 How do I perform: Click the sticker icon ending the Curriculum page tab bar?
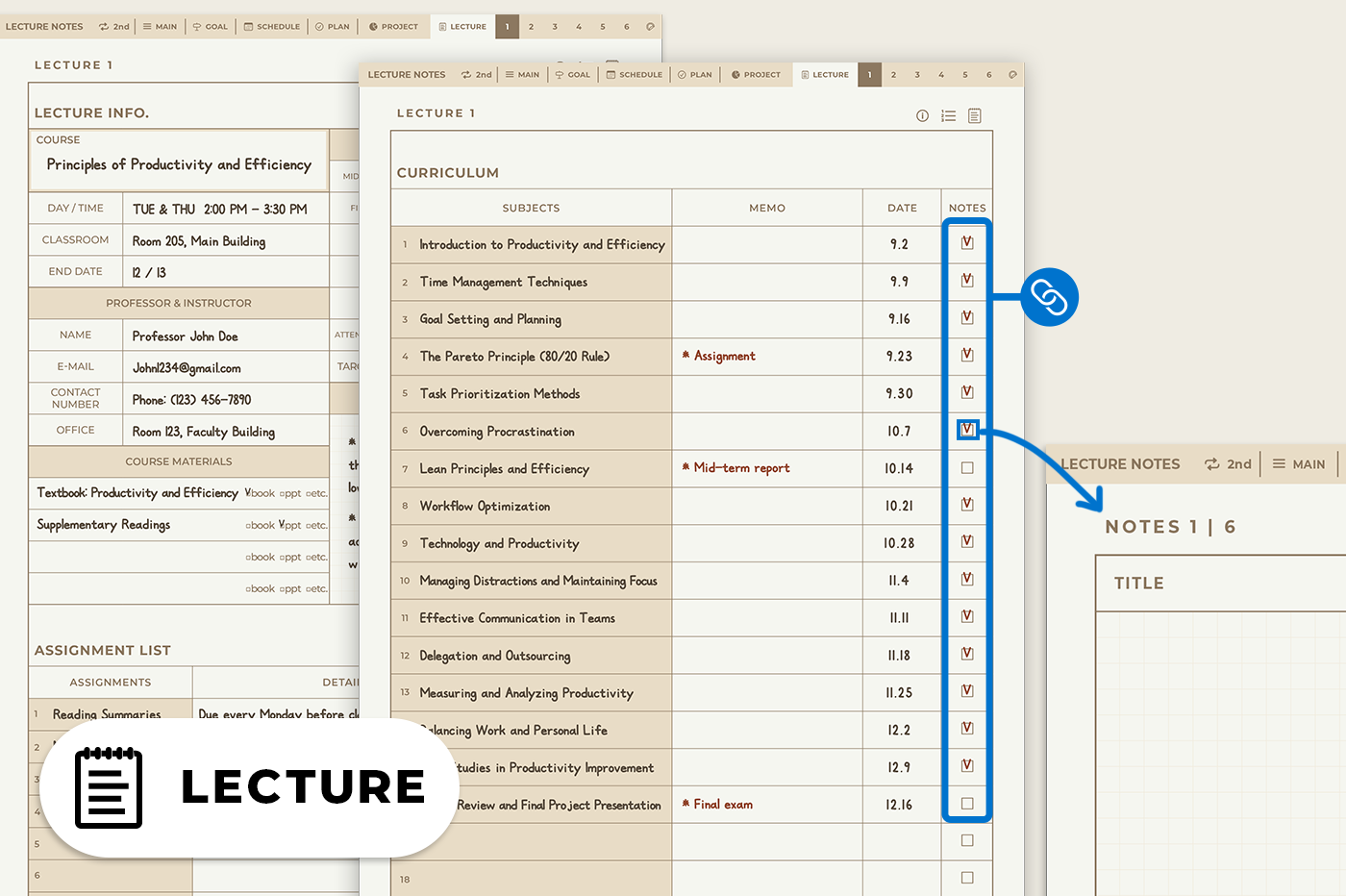click(x=1011, y=74)
